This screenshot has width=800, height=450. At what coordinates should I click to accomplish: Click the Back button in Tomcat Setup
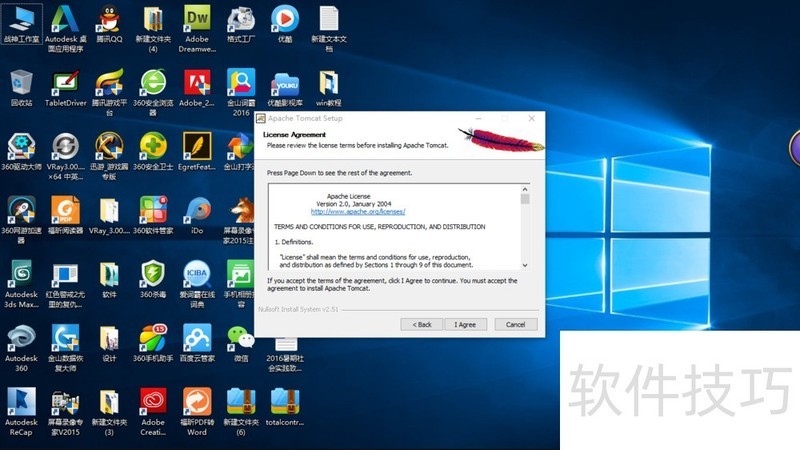coord(421,324)
